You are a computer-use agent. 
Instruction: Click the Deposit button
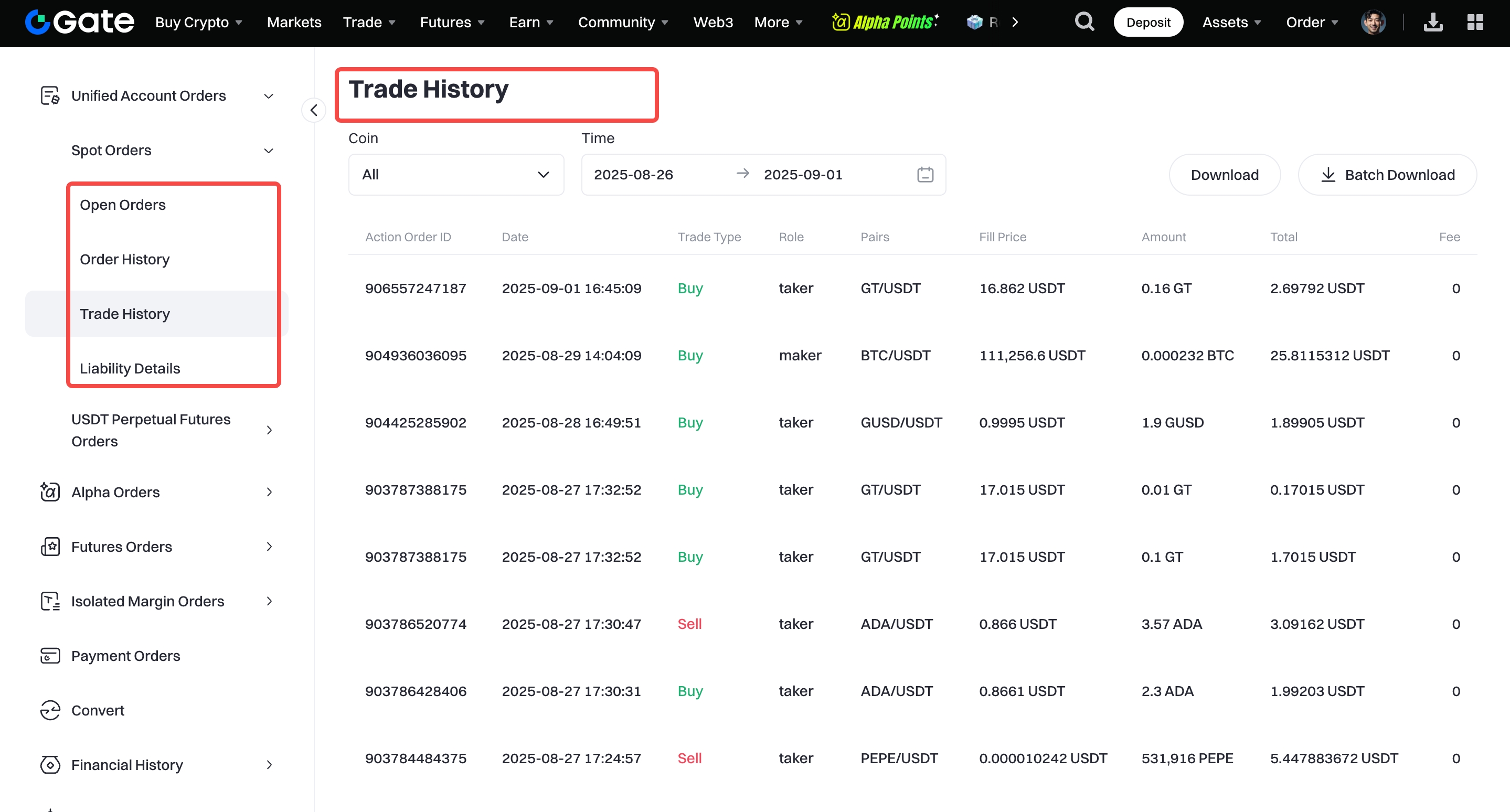click(x=1148, y=22)
